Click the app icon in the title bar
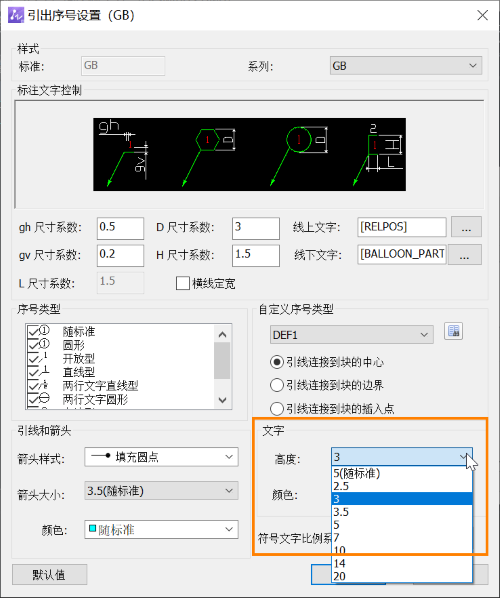This screenshot has height=598, width=500. pyautogui.click(x=16, y=16)
